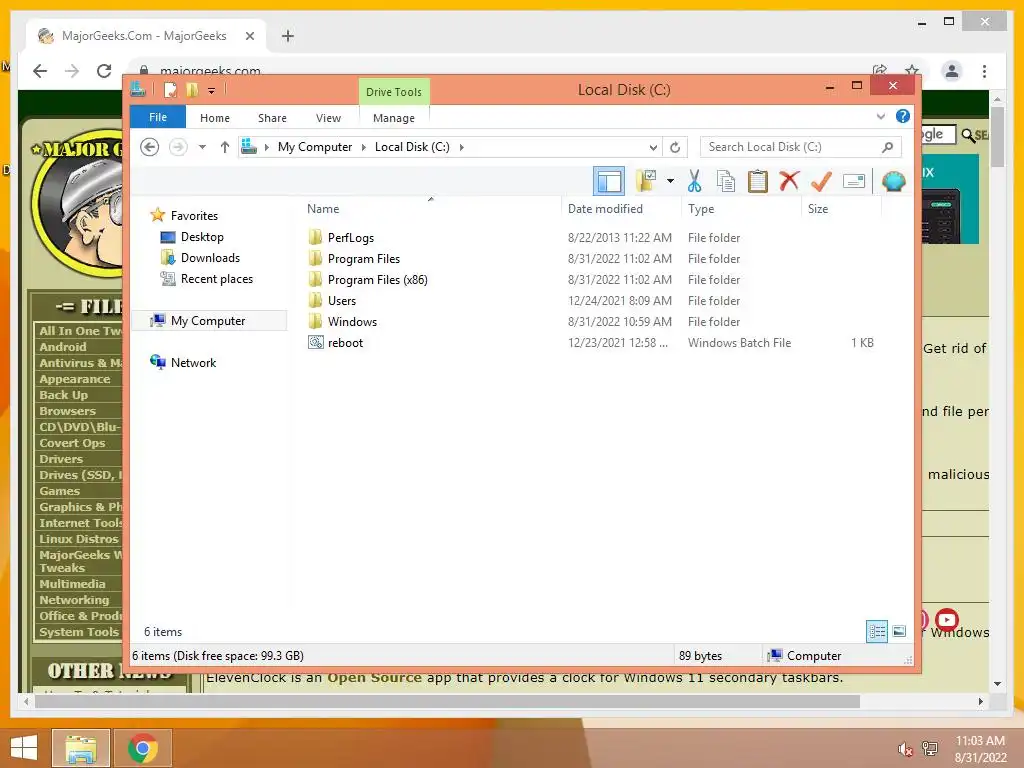Screen dimensions: 1024x768
Task: Select the Drive Tools contextual tab
Action: (x=394, y=92)
